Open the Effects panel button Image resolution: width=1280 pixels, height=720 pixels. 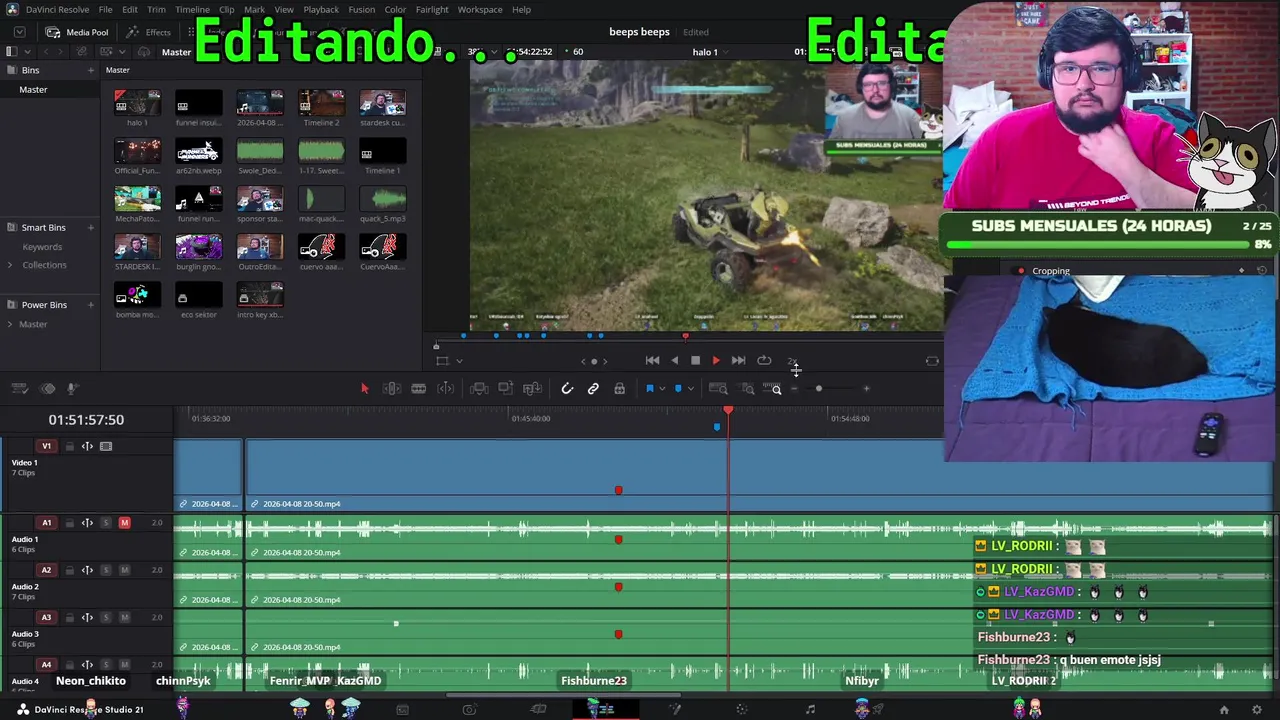pos(149,32)
